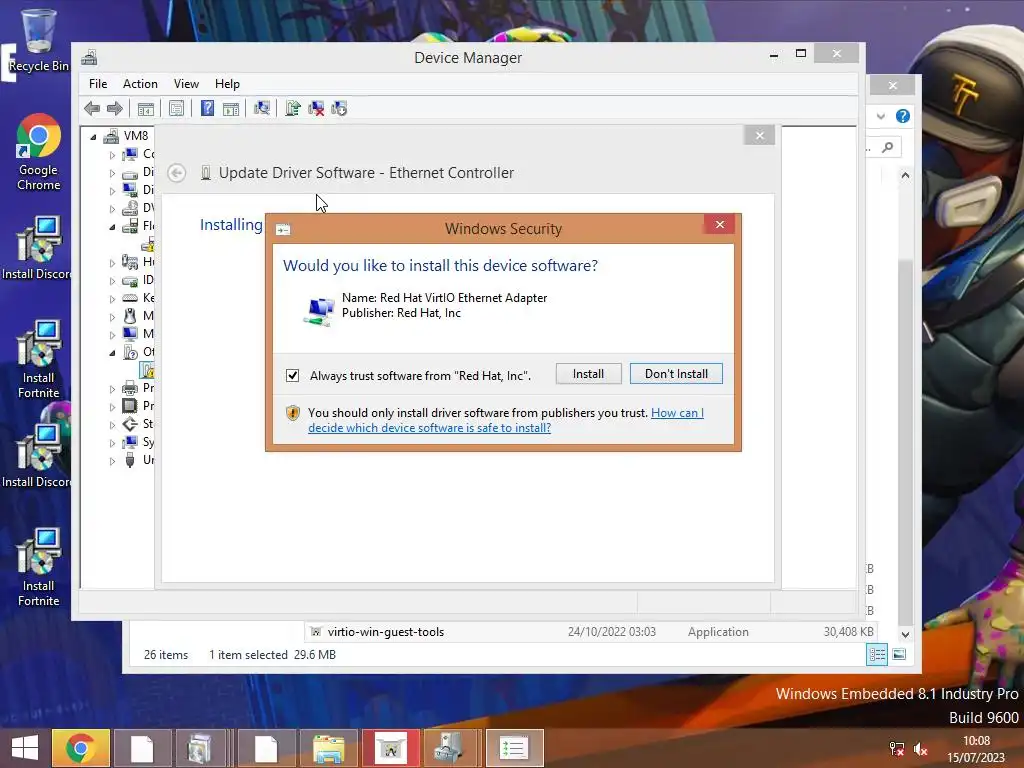
Task: Open the View menu
Action: 186,84
